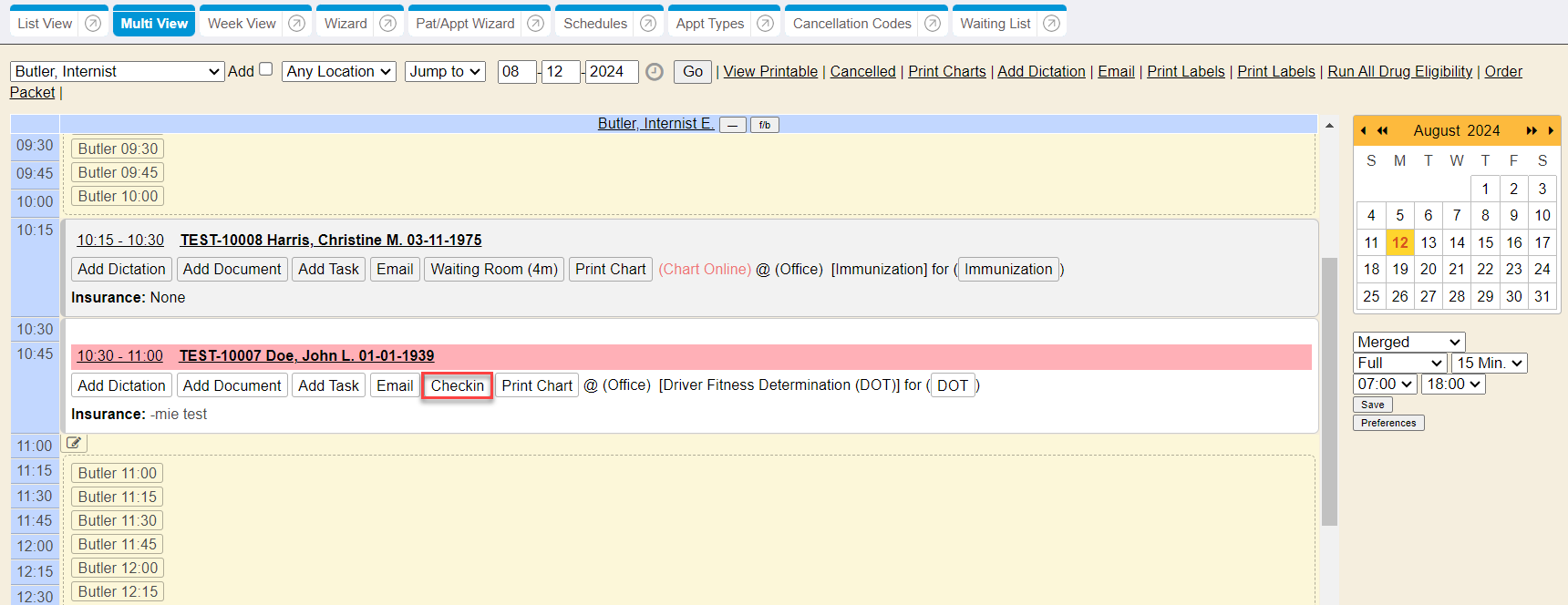Open List View in new window icon
The height and width of the screenshot is (605, 1568).
93,24
